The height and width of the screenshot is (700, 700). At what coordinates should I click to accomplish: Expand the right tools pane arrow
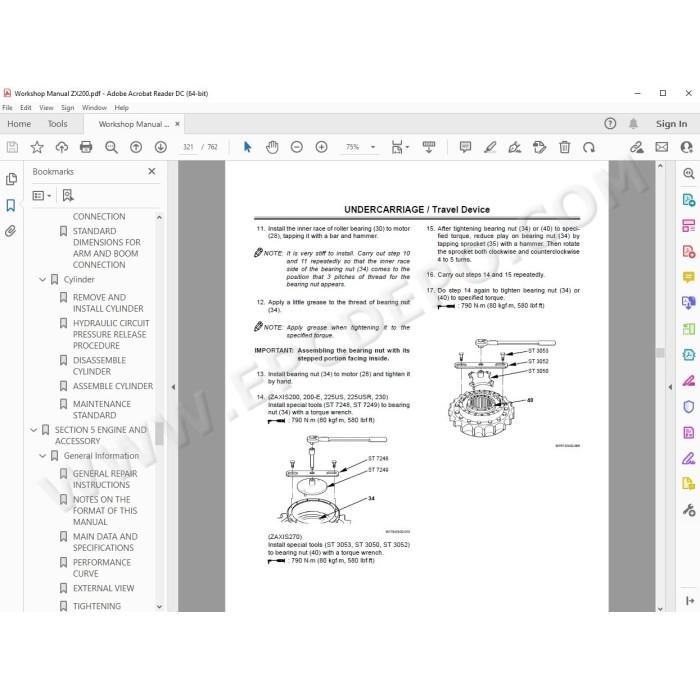click(670, 387)
